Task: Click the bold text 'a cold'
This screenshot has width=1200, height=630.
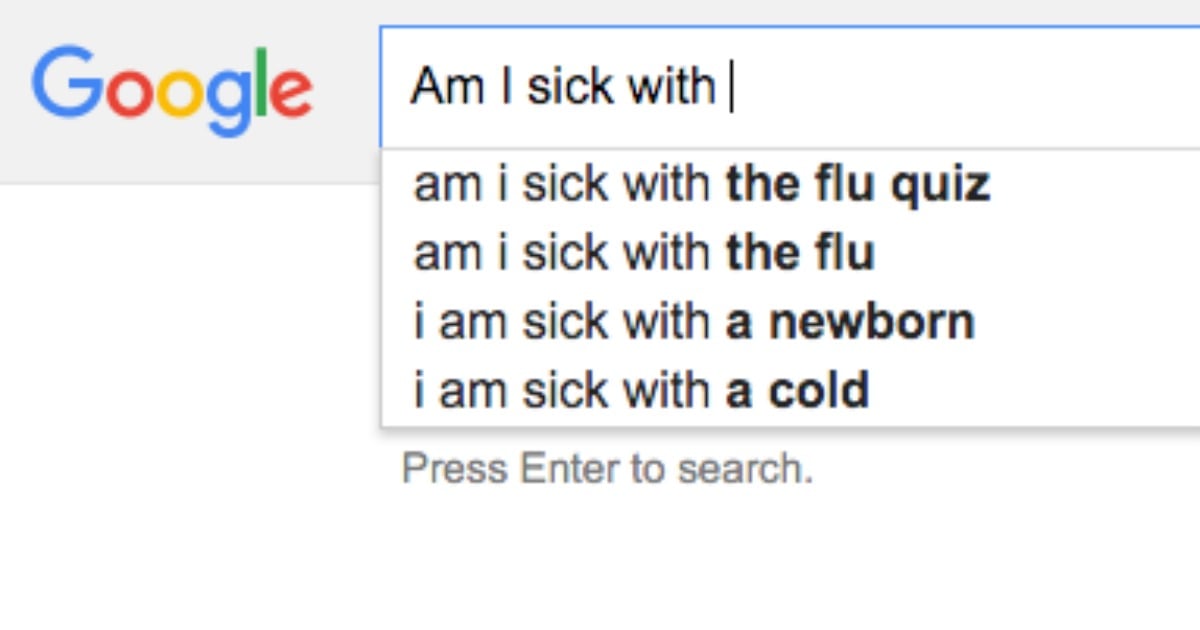Action: click(797, 390)
